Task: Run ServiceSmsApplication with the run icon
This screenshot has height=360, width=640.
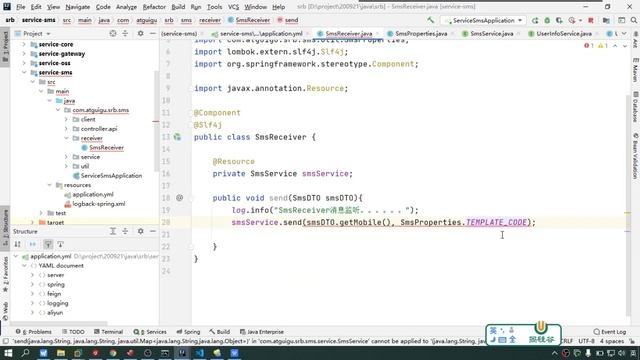Action: [x=535, y=20]
